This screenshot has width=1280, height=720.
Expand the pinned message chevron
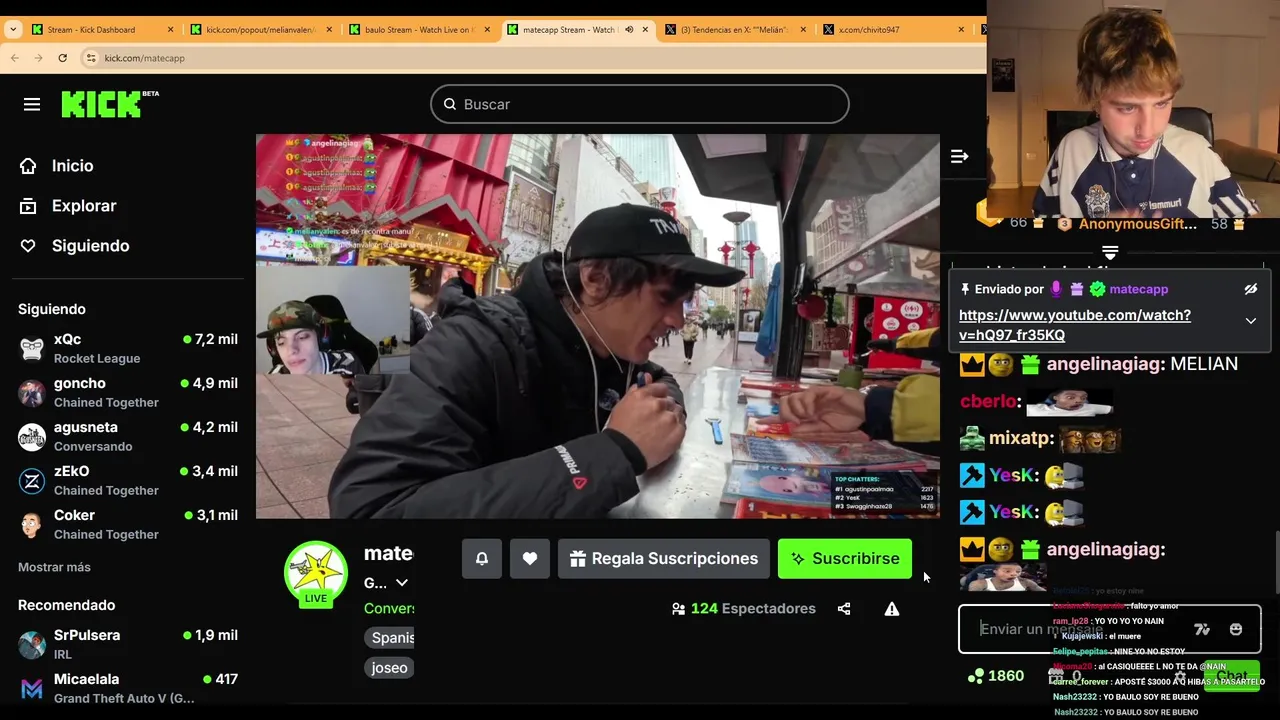1250,321
